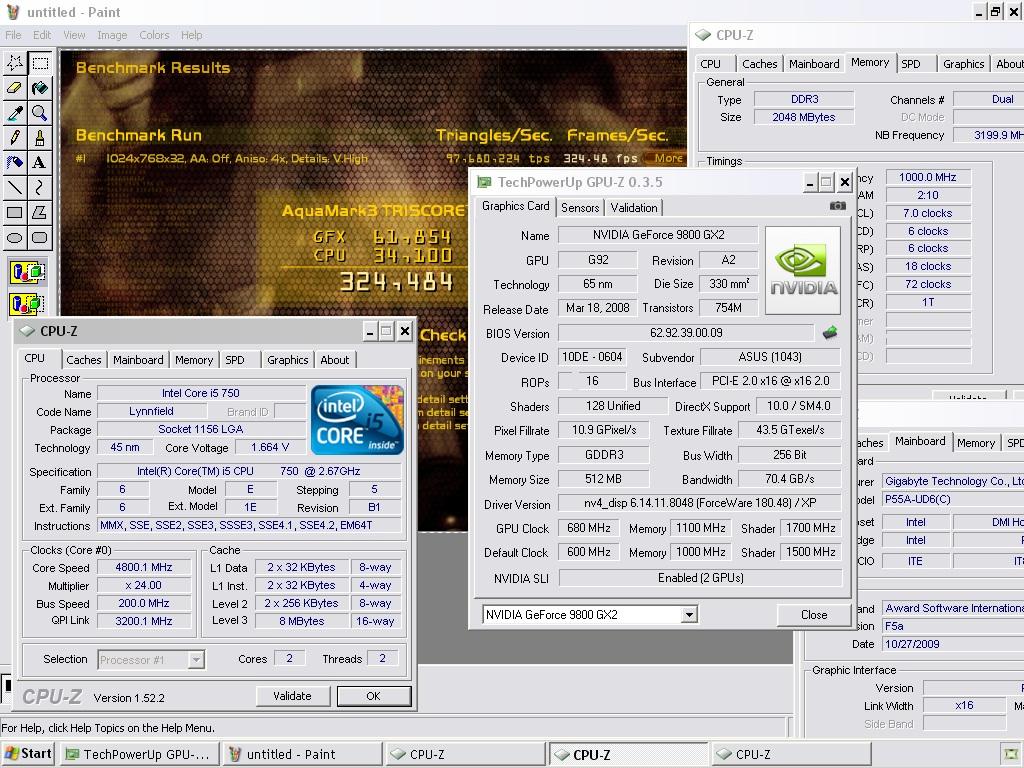Open the Caches tab in front CPU-Z window
Viewport: 1024px width, 768px height.
point(84,360)
